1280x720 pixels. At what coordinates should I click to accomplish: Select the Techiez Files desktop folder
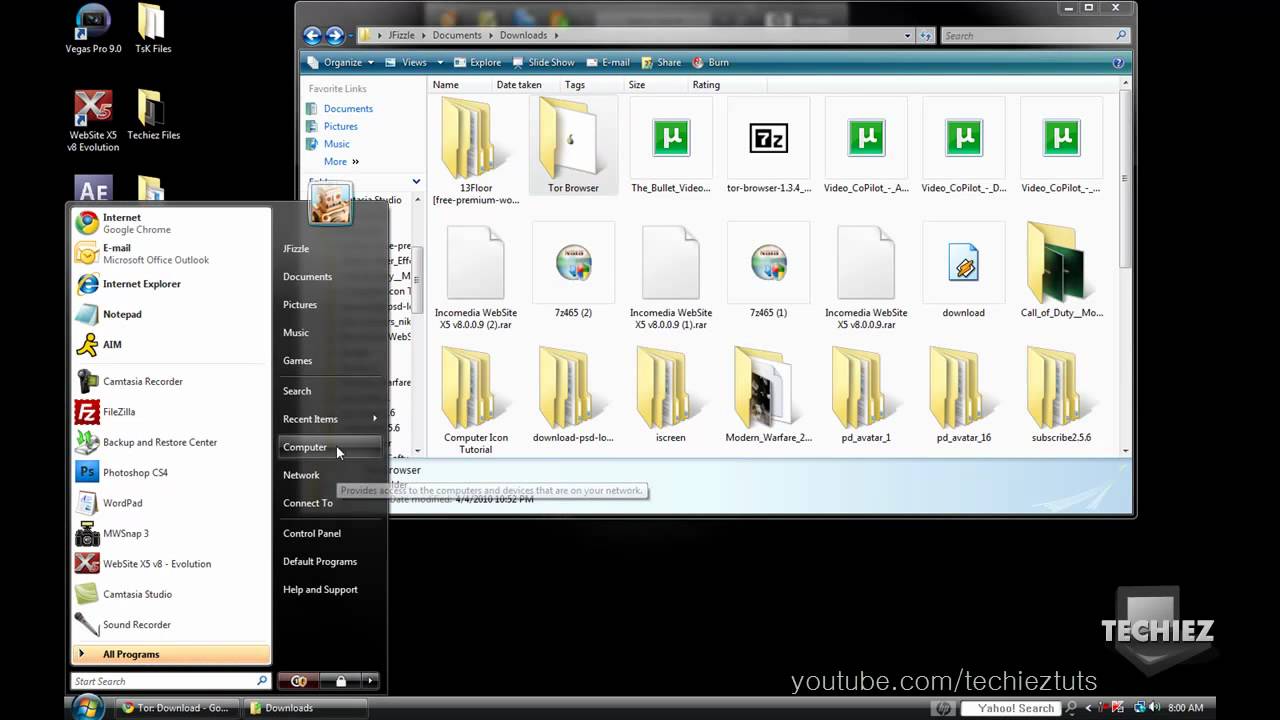153,115
